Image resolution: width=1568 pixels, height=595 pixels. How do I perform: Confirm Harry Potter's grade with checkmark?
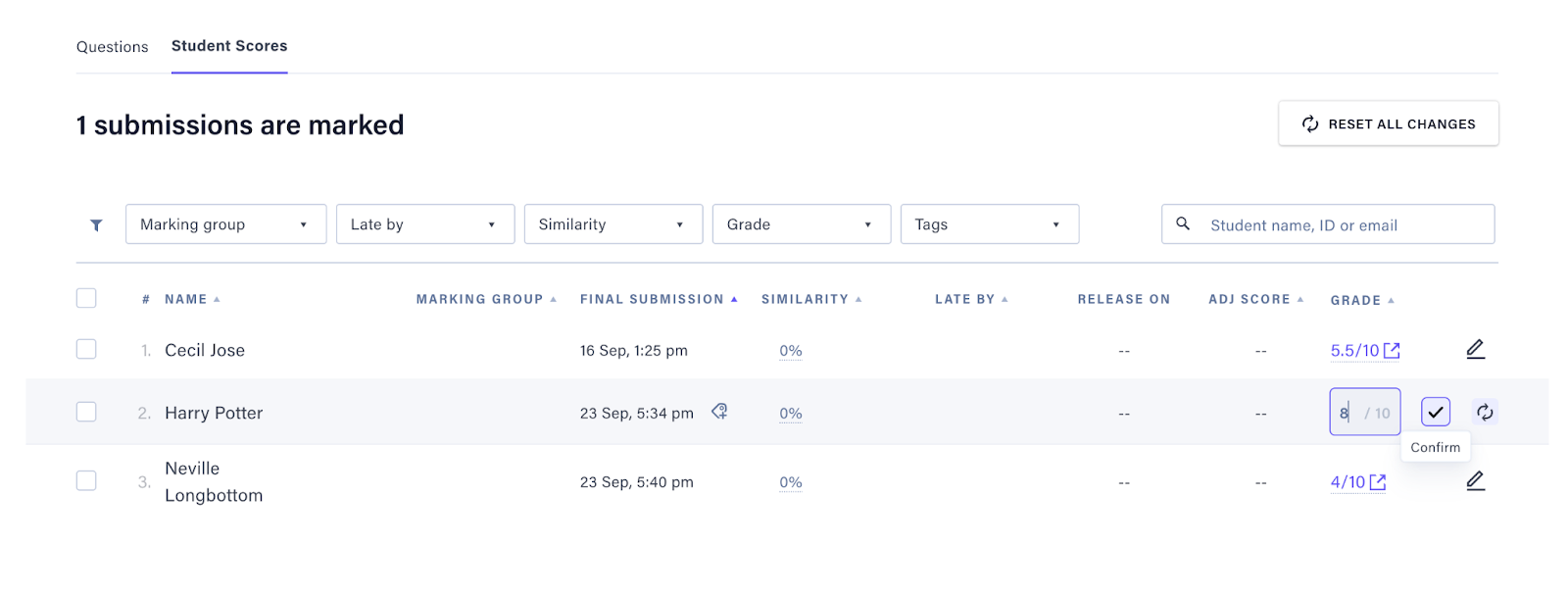pyautogui.click(x=1435, y=413)
